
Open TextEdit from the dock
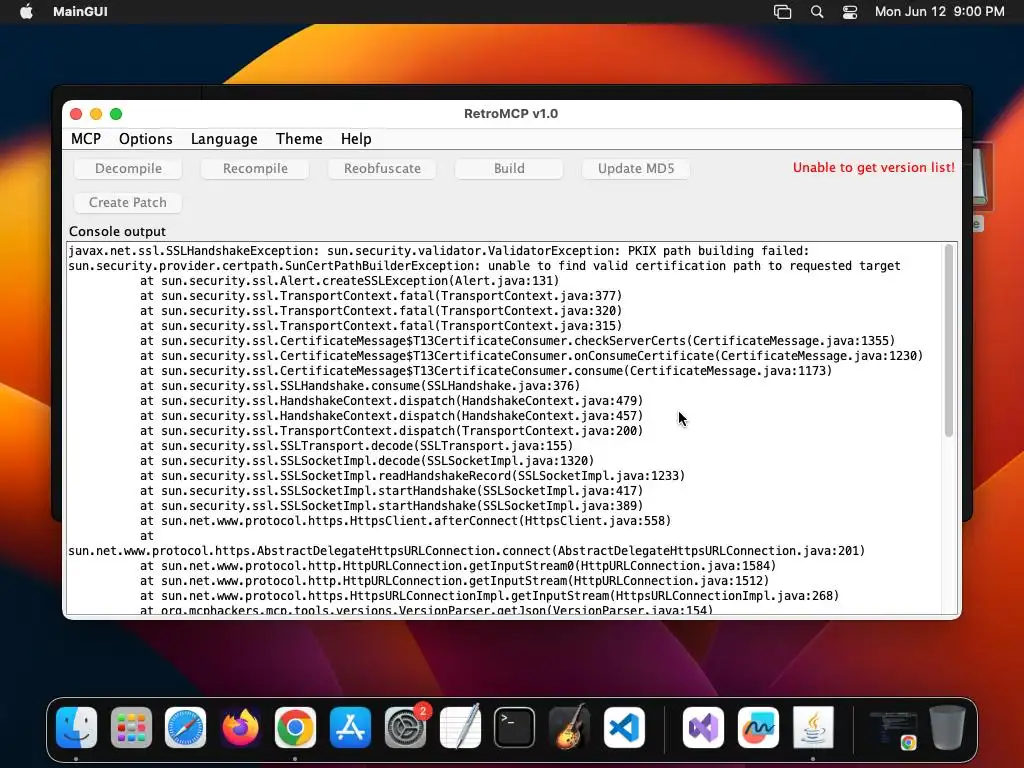point(460,727)
